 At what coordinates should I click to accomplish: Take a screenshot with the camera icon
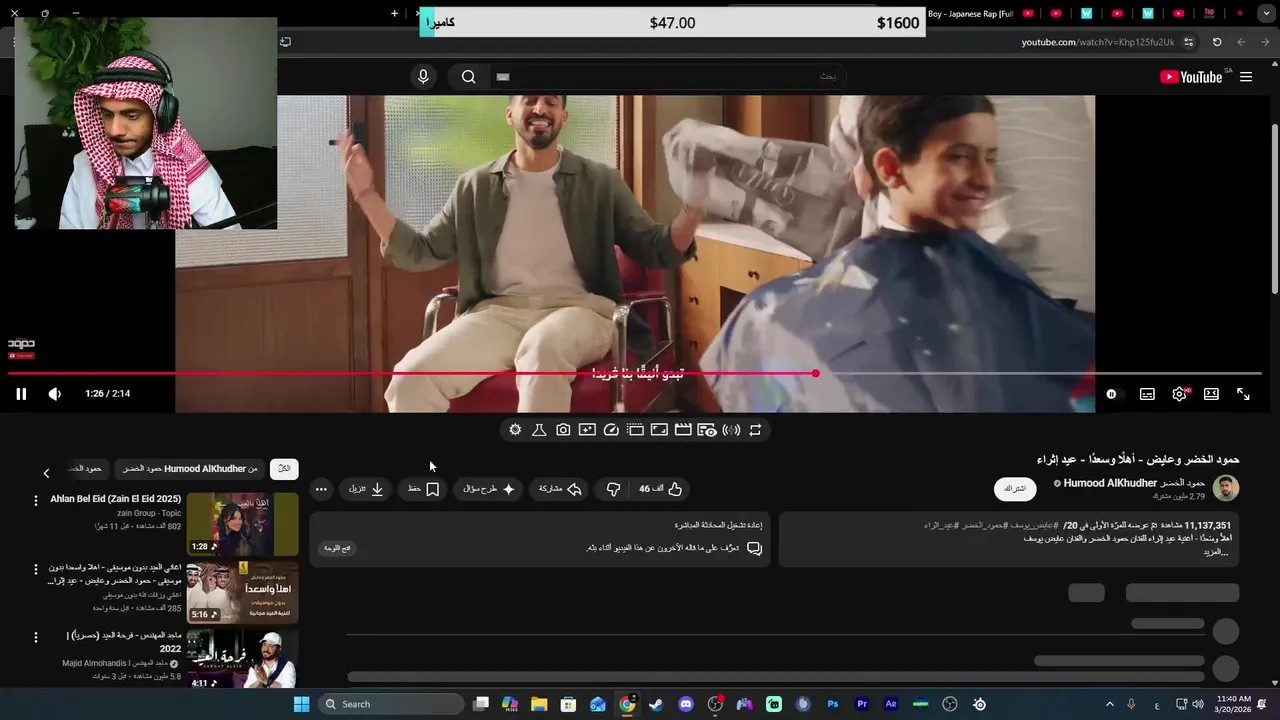click(x=563, y=430)
